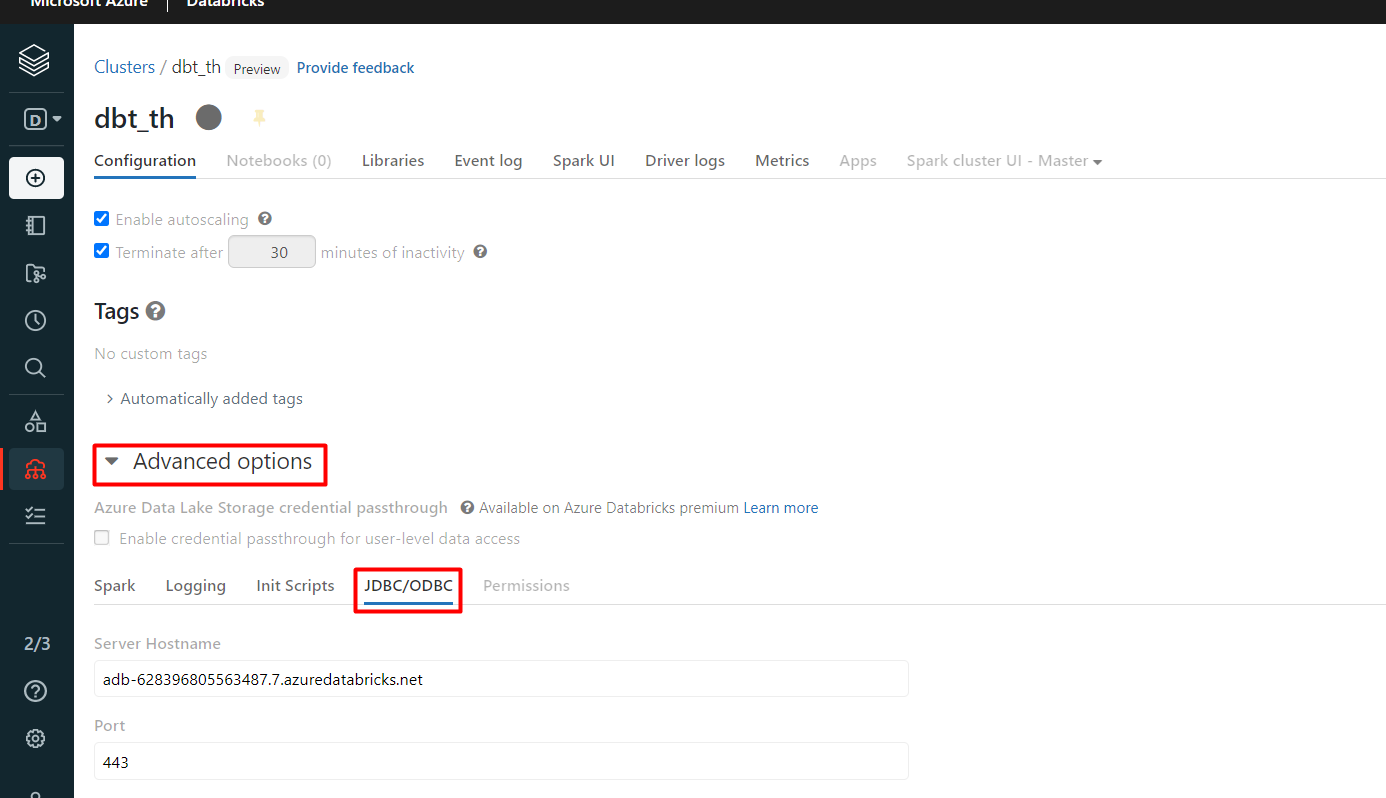Click the Create plus icon in sidebar
Viewport: 1386px width, 798px height.
35,178
